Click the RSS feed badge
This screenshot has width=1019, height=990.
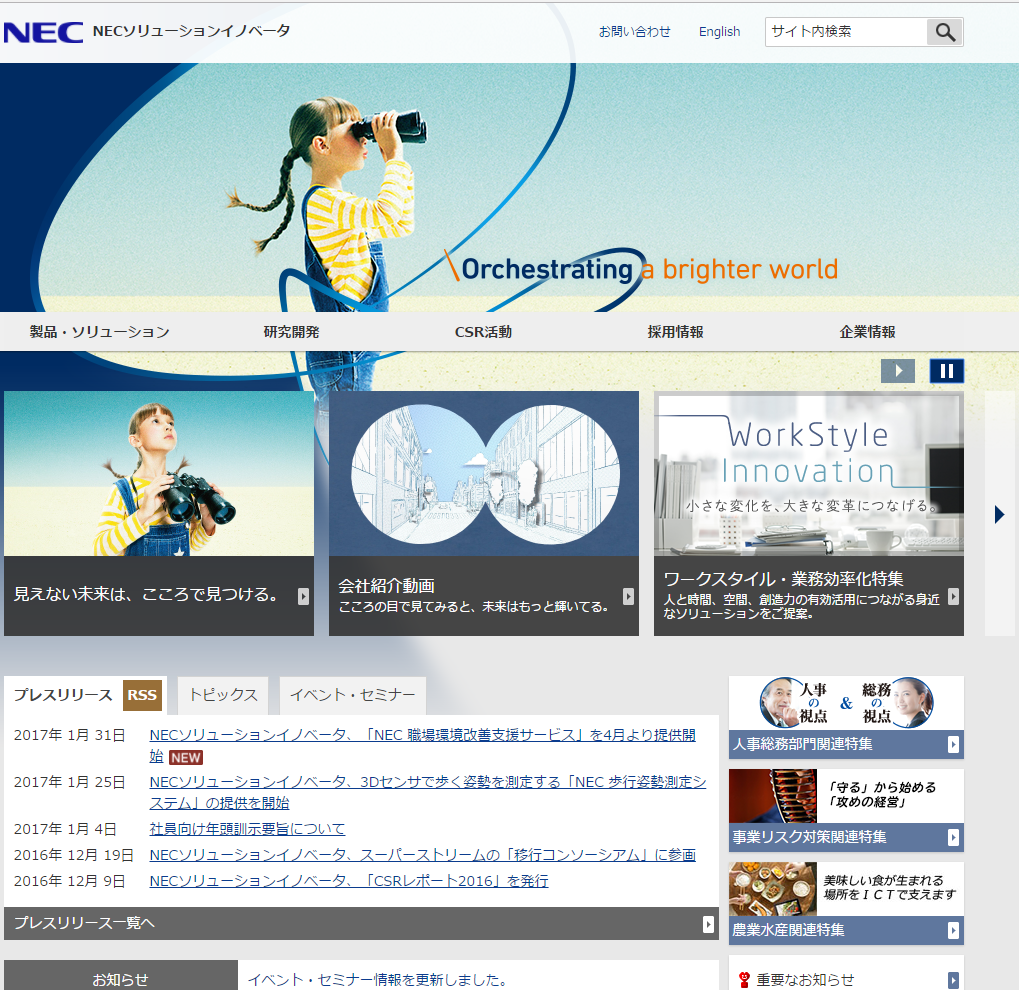pyautogui.click(x=142, y=695)
